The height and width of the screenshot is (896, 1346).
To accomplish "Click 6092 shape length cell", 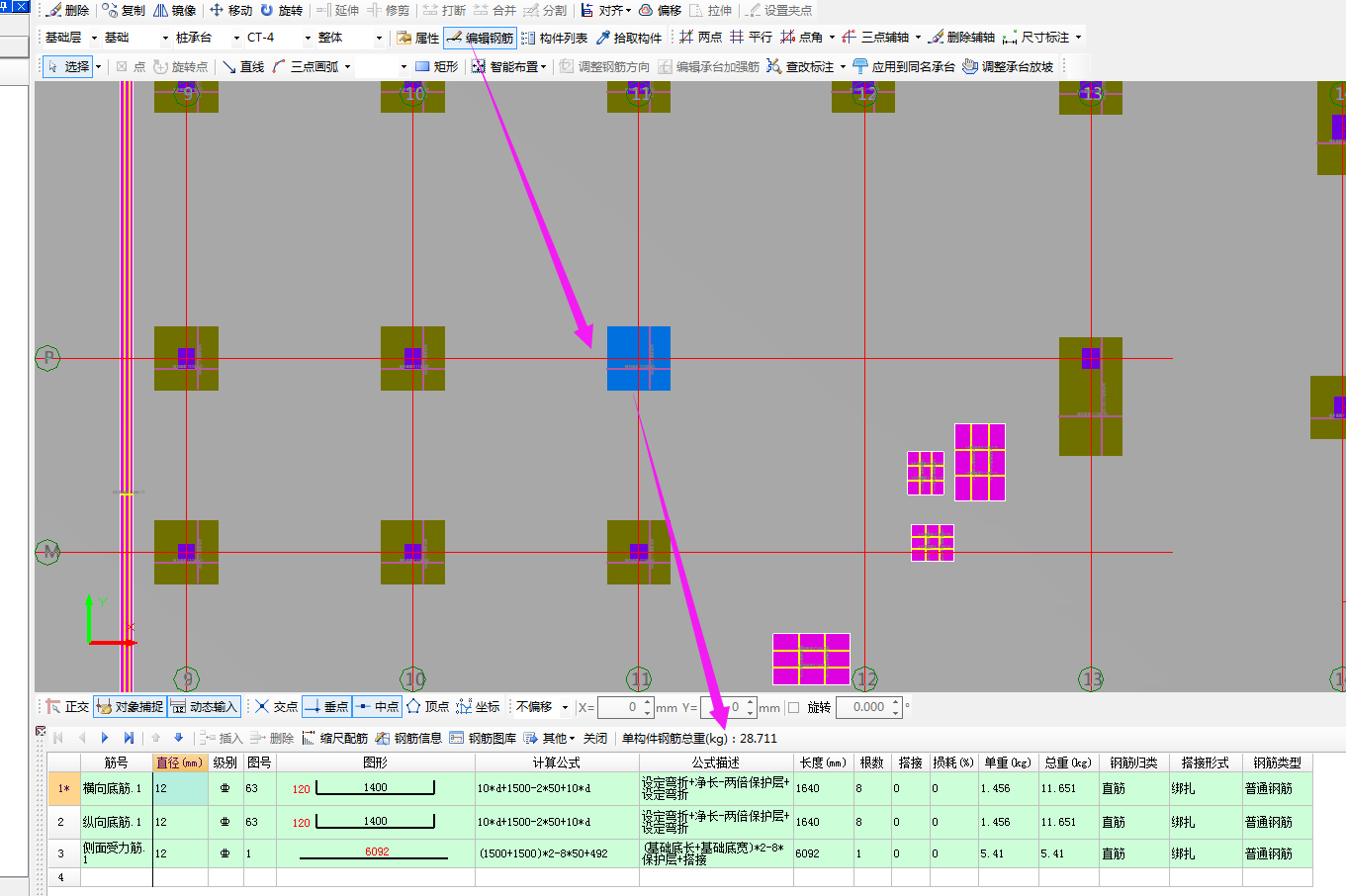I will click(377, 851).
